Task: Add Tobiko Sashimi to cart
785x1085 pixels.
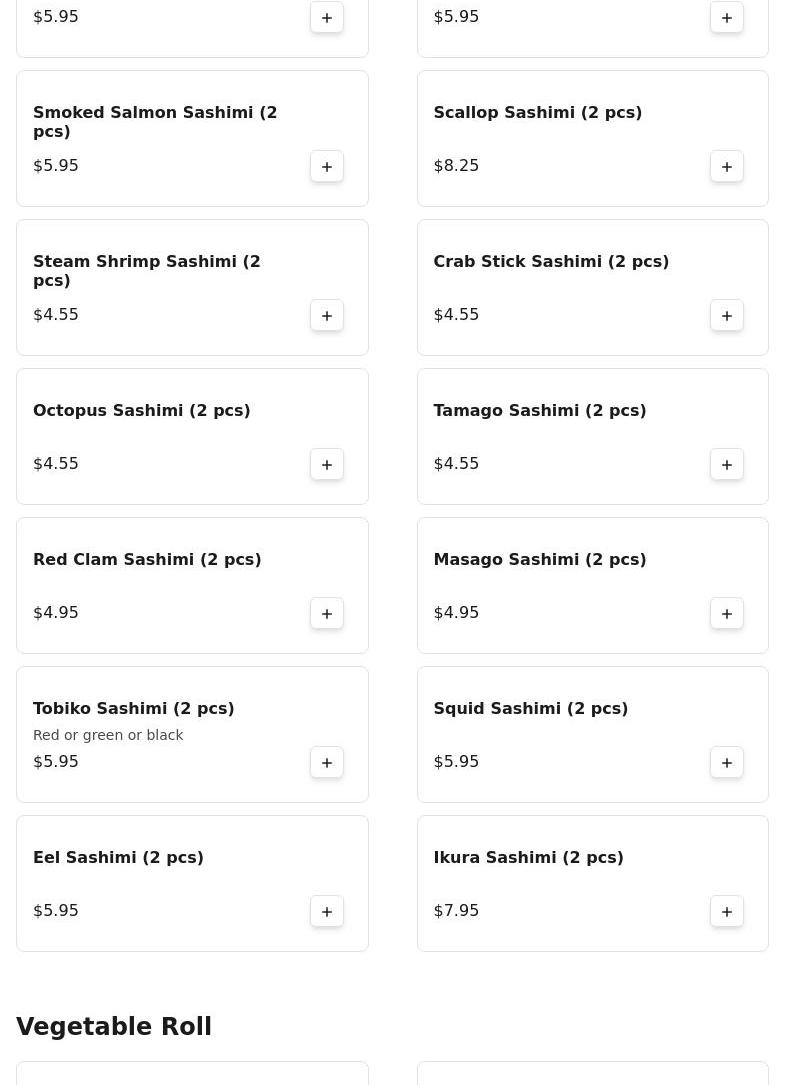Action: 327,762
